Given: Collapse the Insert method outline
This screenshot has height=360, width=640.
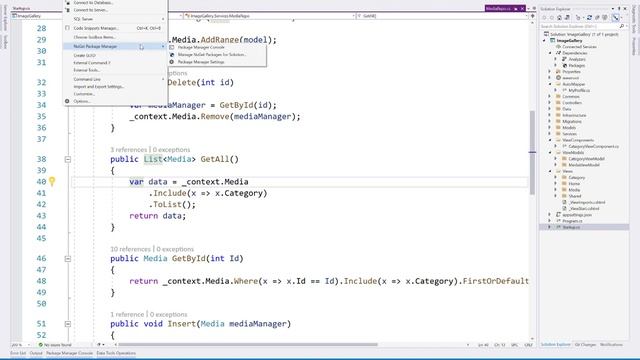Looking at the screenshot, I should point(68,324).
